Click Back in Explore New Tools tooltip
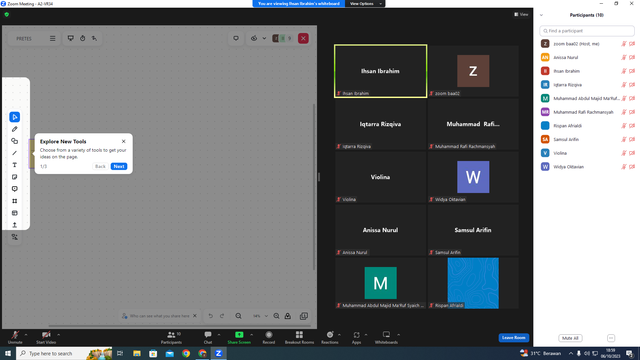The image size is (640, 360). (100, 167)
